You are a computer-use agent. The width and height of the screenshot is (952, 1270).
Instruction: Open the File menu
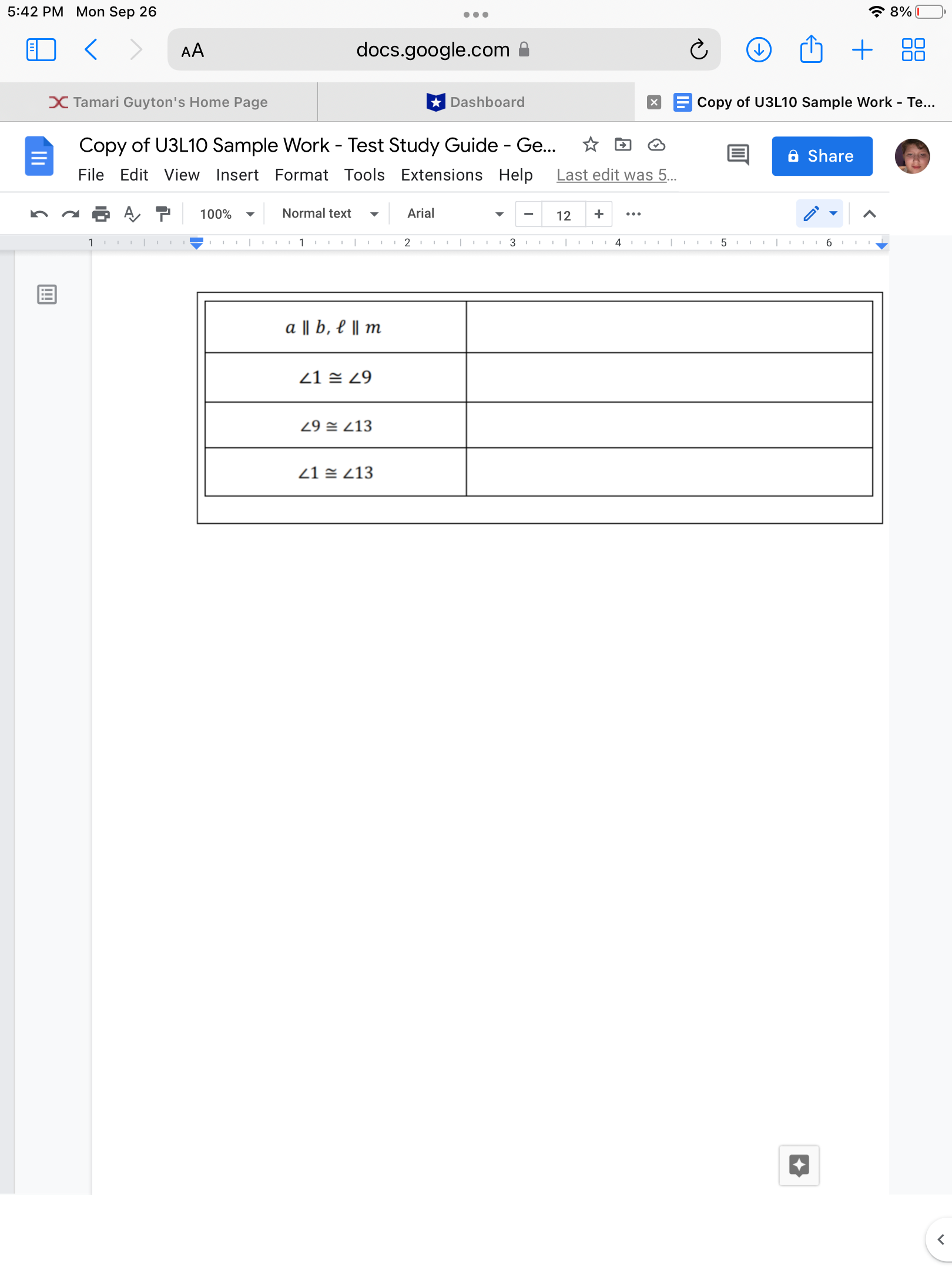coord(91,175)
